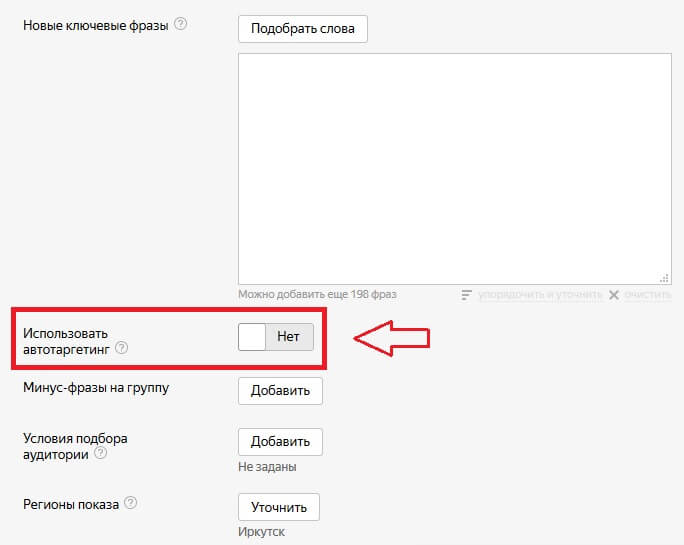The width and height of the screenshot is (684, 545).
Task: Focus the new key phrases text area
Action: [455, 169]
